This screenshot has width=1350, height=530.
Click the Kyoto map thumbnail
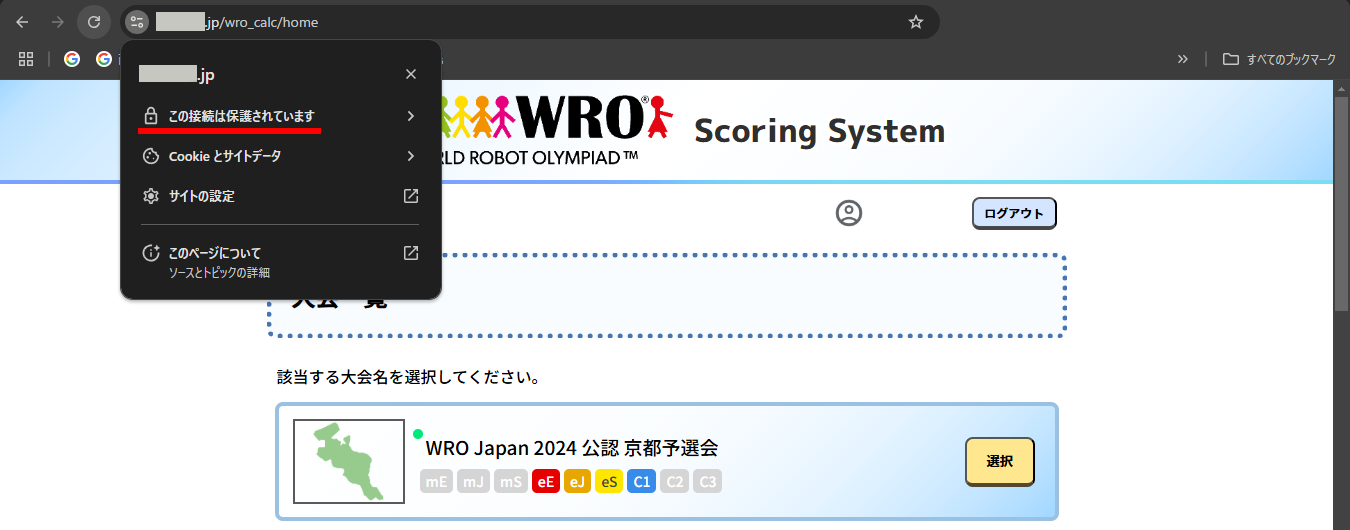click(349, 461)
